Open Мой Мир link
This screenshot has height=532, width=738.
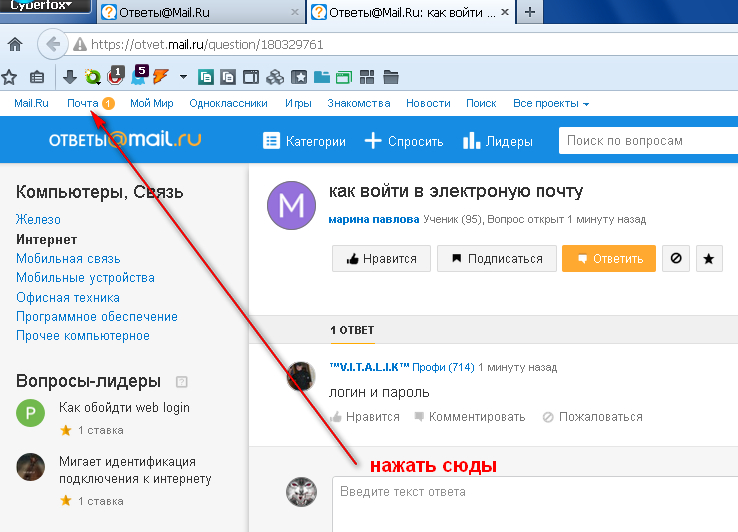(x=152, y=103)
